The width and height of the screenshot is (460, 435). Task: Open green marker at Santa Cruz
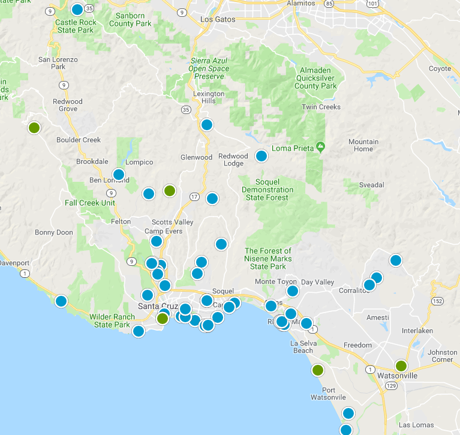[x=163, y=318]
